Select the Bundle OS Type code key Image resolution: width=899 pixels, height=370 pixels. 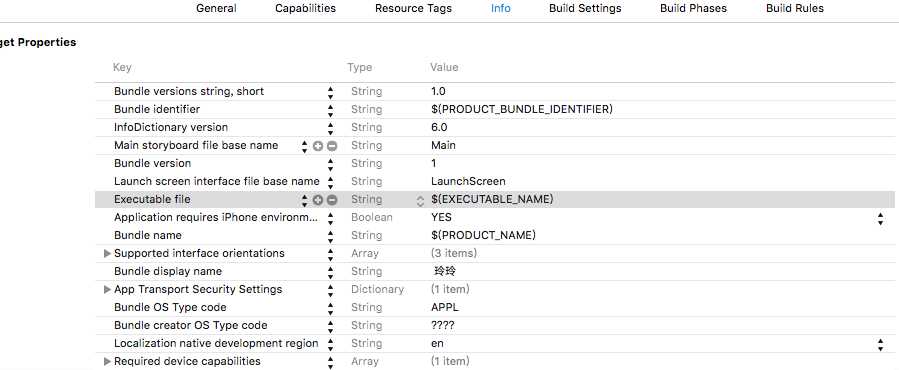click(170, 307)
